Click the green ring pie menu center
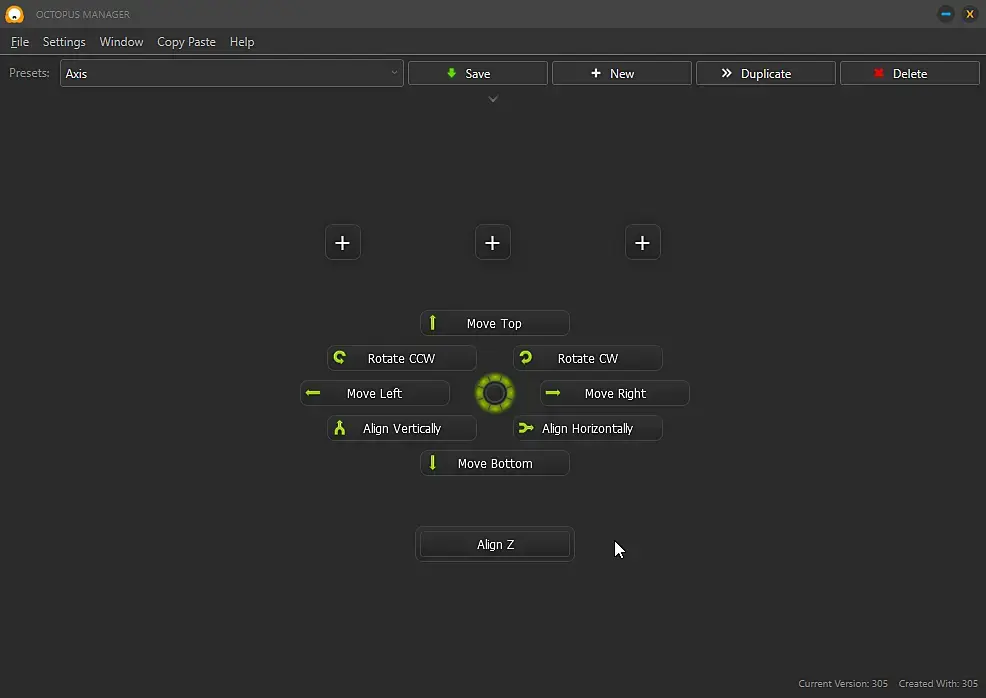 click(495, 393)
